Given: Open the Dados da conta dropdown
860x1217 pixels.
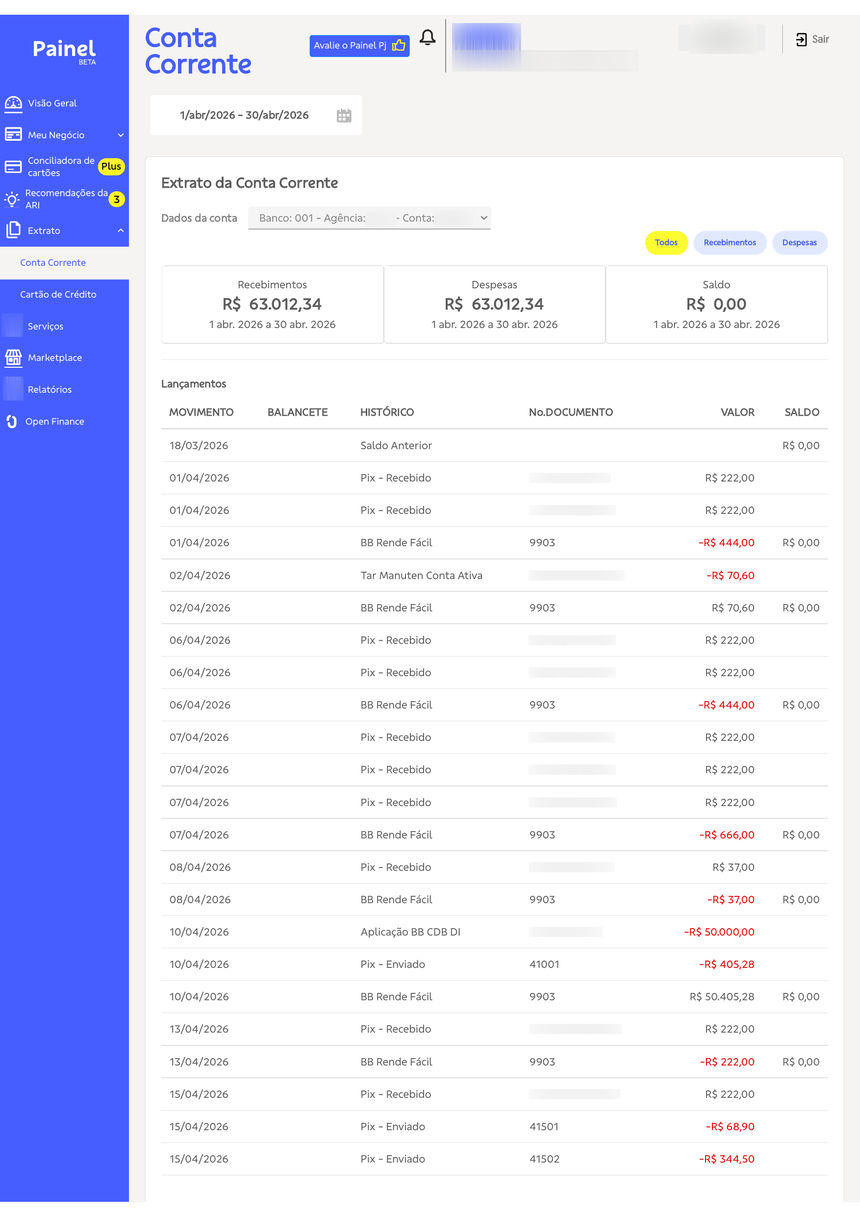Looking at the screenshot, I should (x=370, y=218).
